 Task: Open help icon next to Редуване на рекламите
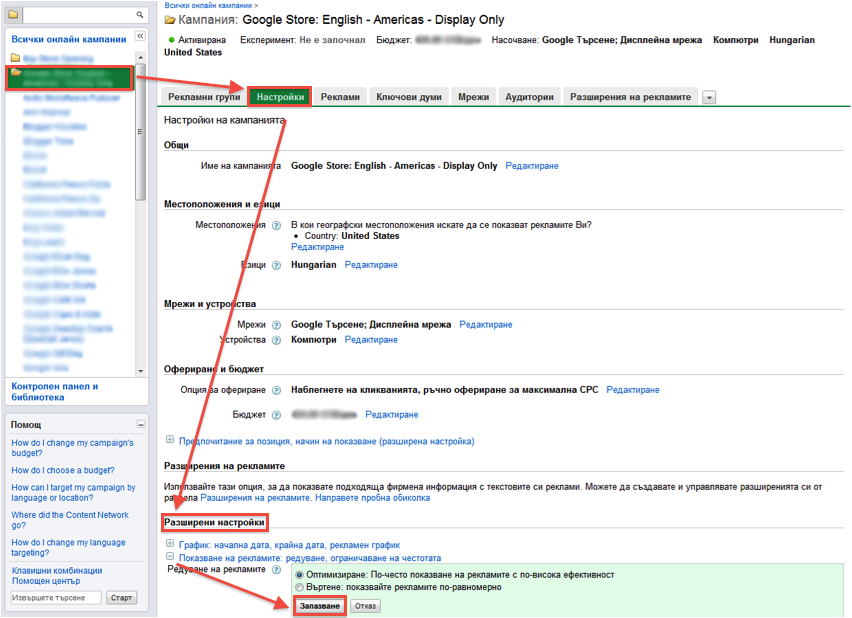[x=276, y=570]
